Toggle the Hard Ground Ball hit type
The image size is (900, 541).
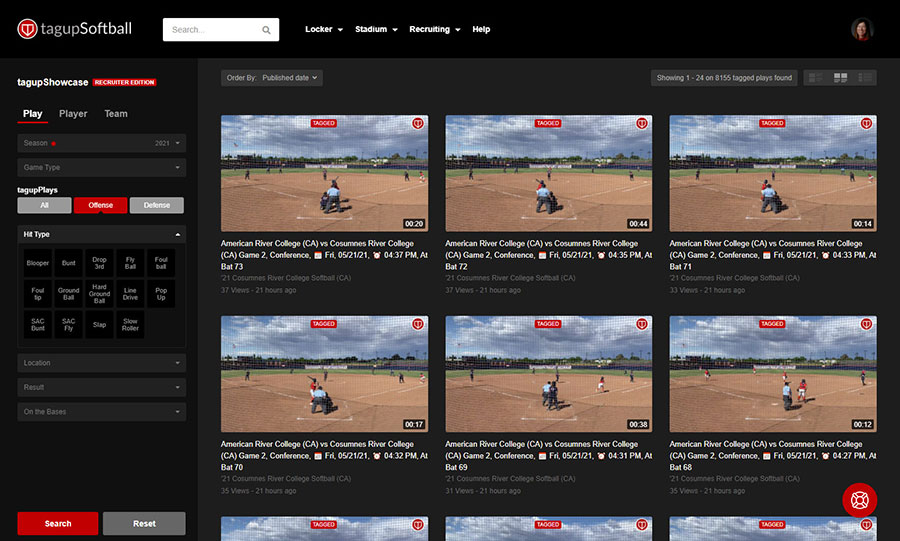tap(99, 294)
